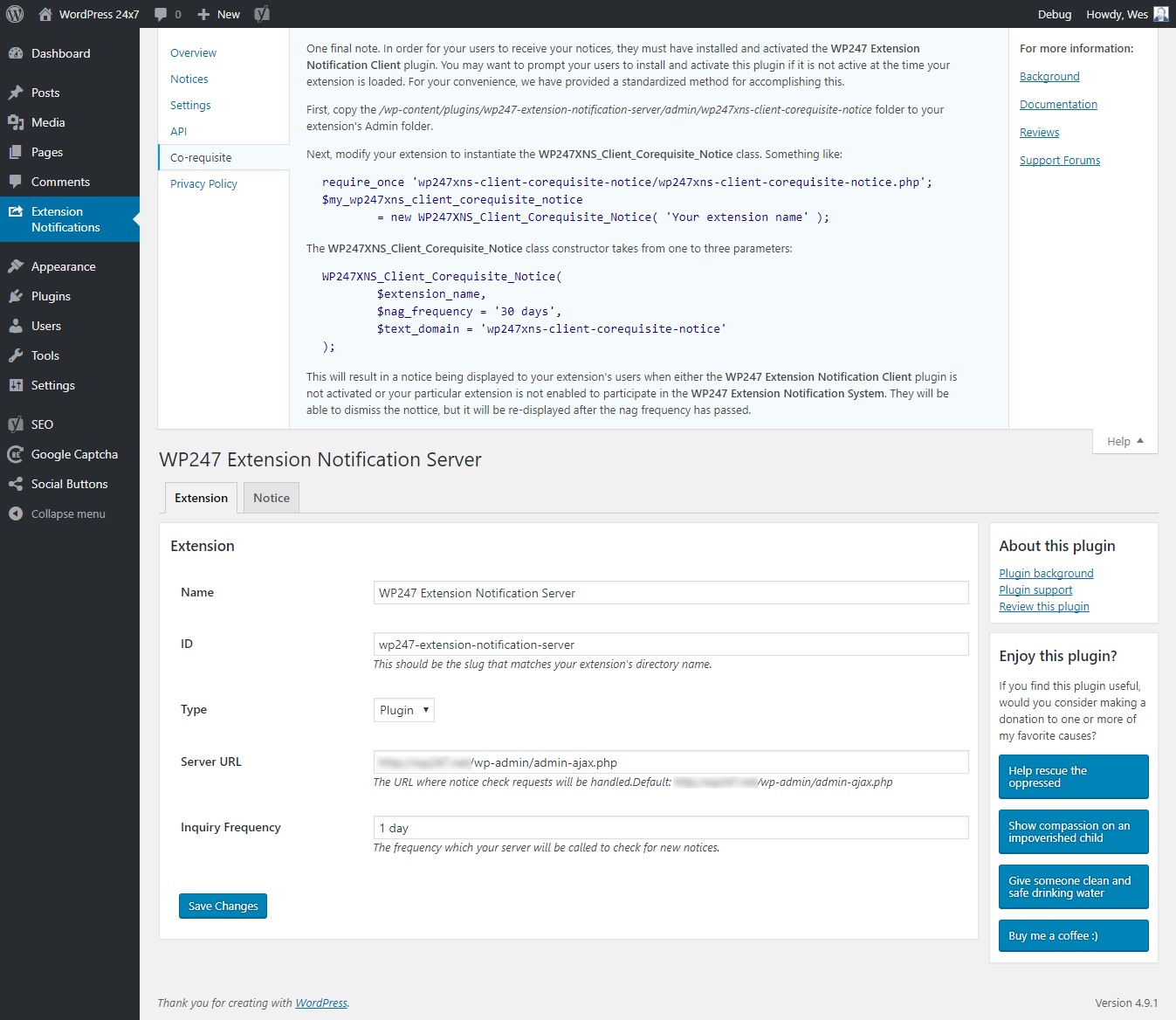Click the Version 4.9.1 footer text
This screenshot has height=1020, width=1176.
[x=1126, y=1003]
